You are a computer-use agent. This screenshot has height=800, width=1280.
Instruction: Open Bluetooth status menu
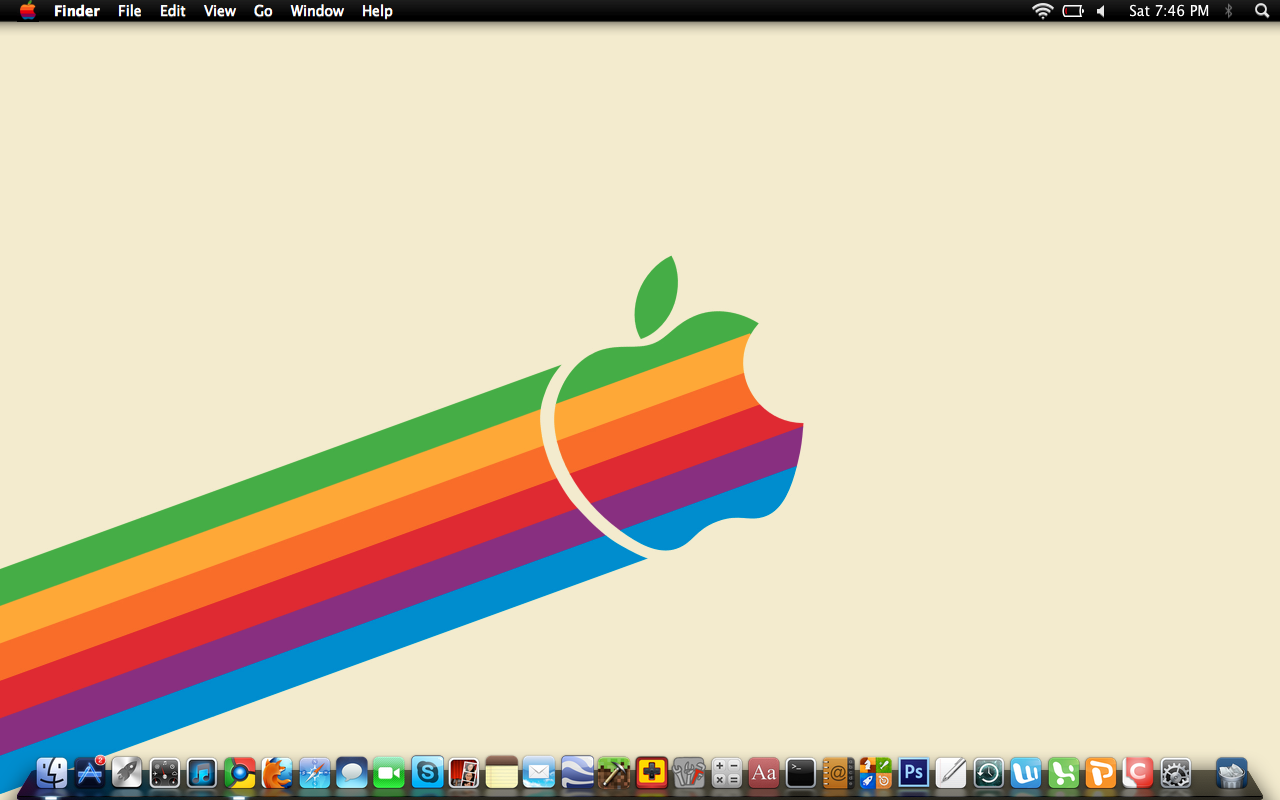coord(1229,11)
